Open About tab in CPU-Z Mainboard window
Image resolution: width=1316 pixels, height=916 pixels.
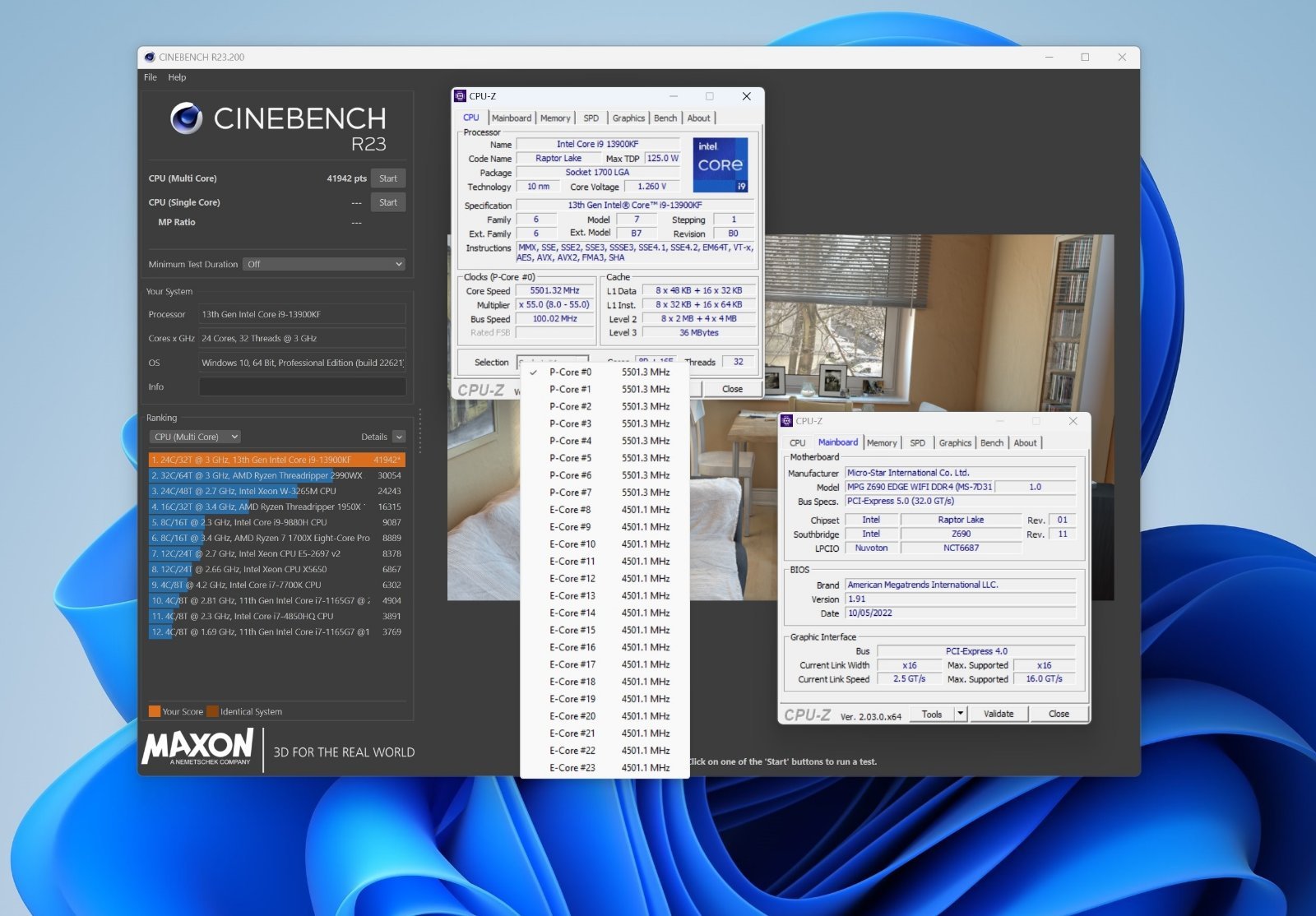tap(1025, 443)
